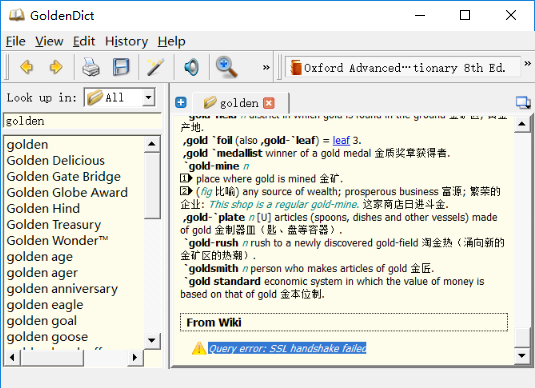
Task: Minimize the GoldenDict window
Action: (420, 15)
